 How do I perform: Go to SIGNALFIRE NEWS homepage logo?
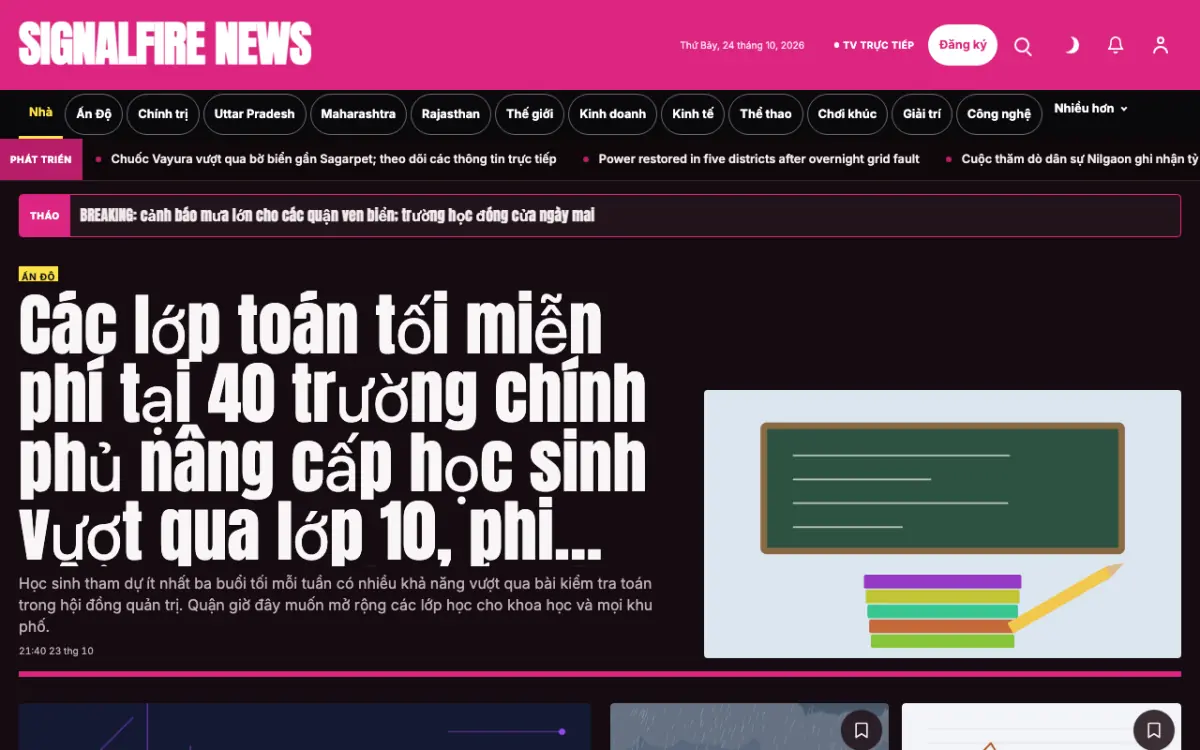[165, 44]
